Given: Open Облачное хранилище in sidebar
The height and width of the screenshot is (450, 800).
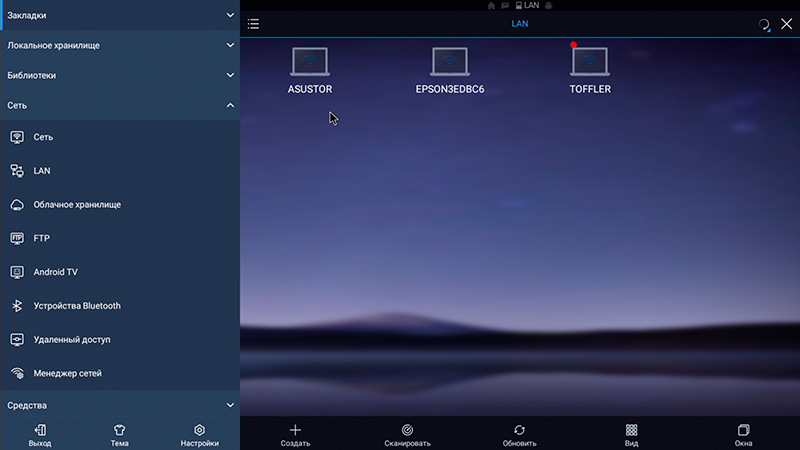Looking at the screenshot, I should coord(76,205).
